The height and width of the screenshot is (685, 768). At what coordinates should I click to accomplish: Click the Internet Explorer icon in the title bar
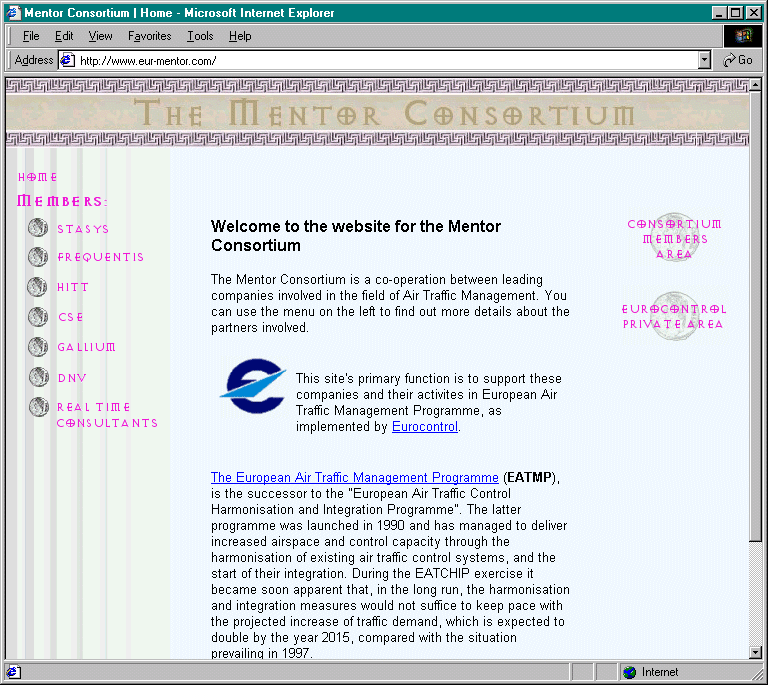point(12,12)
